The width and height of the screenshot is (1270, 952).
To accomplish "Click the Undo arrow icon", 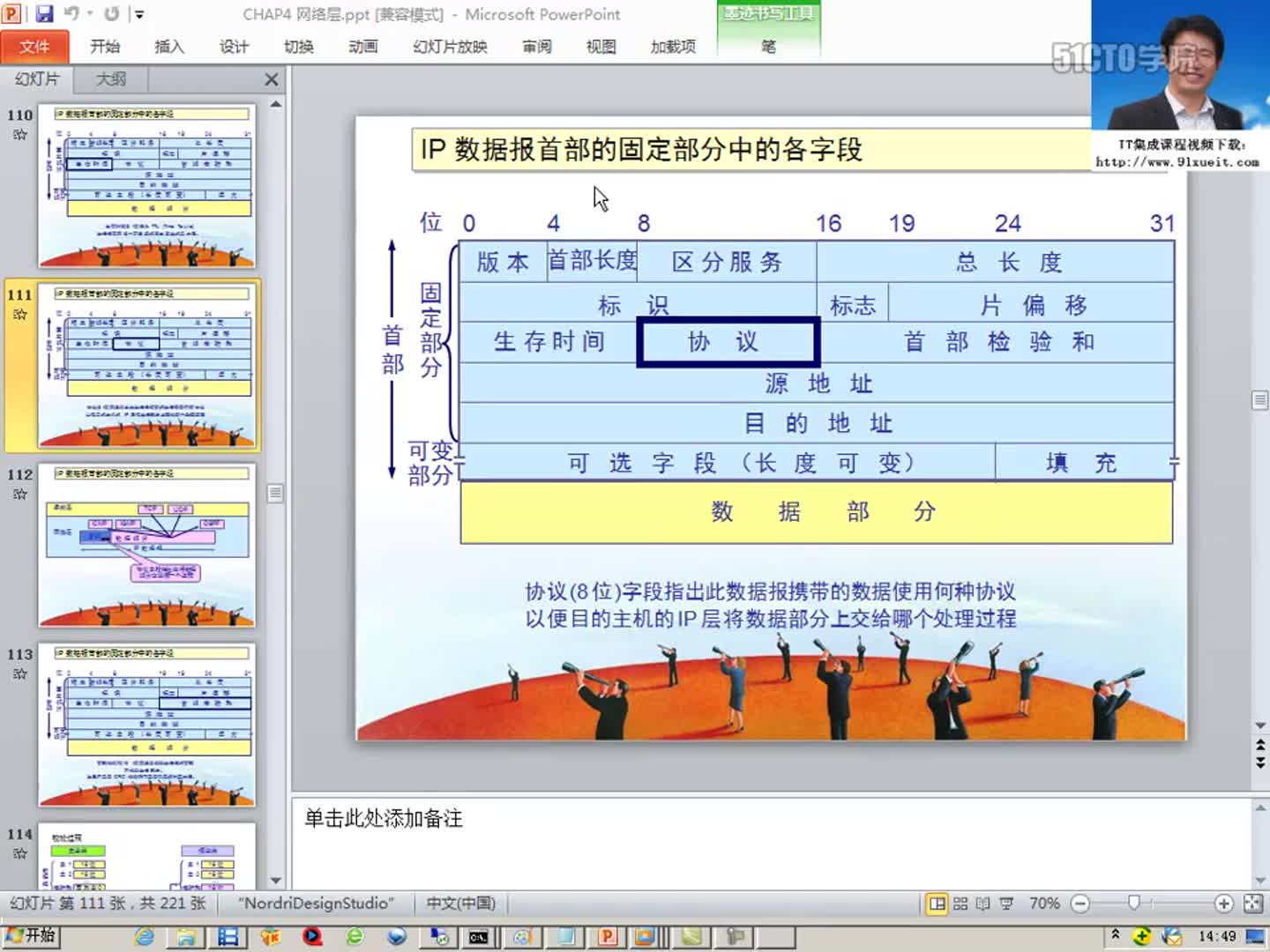I will 71,14.
